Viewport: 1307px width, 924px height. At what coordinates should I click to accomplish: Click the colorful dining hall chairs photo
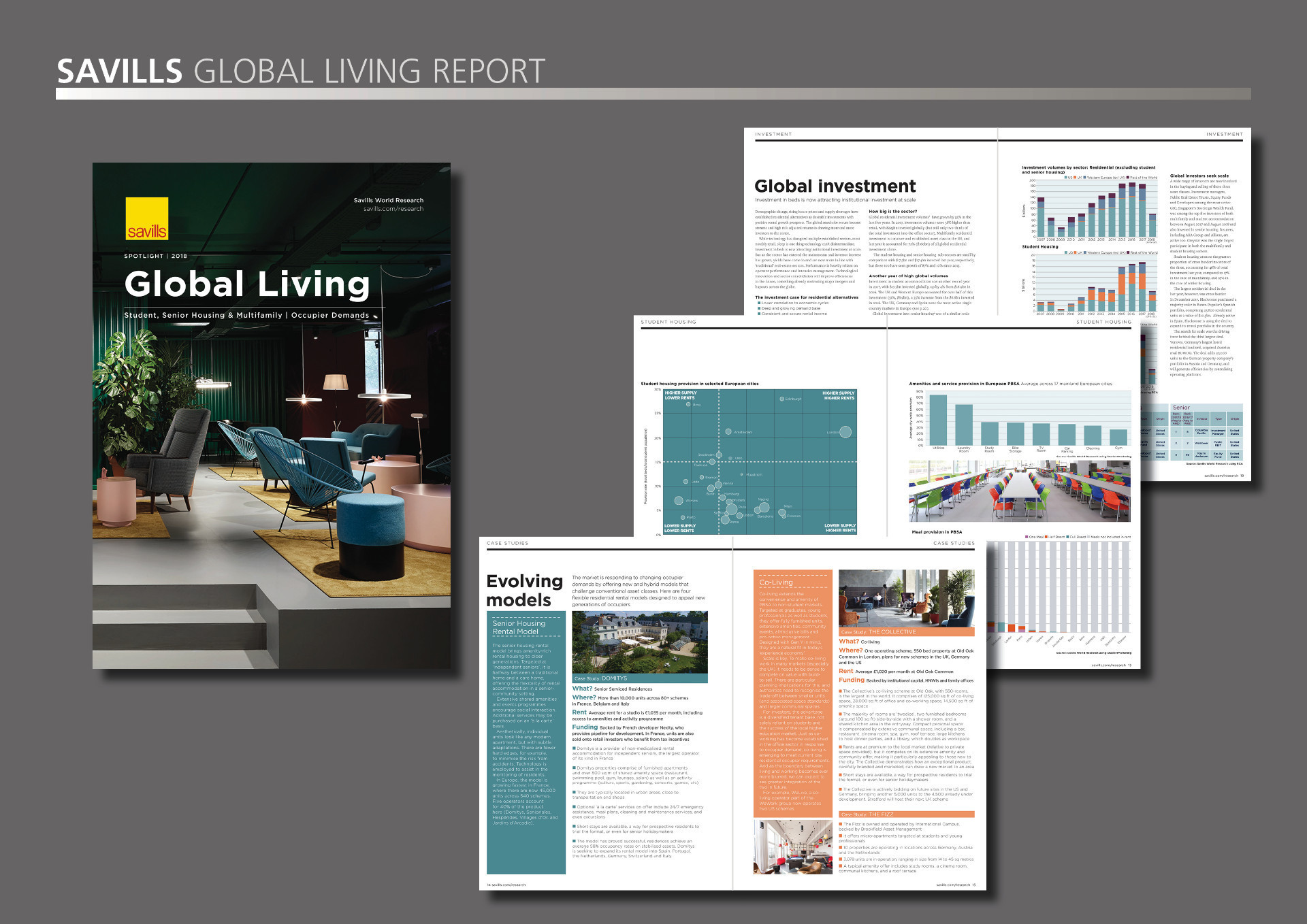point(1019,491)
